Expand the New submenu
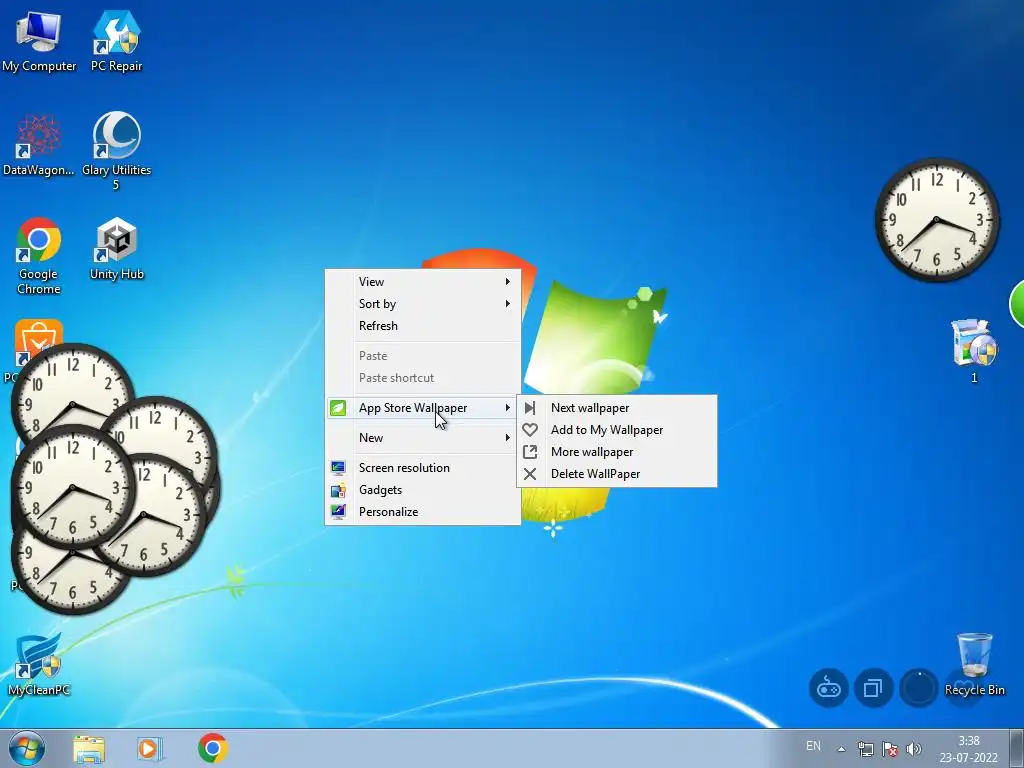The width and height of the screenshot is (1024, 768). (423, 438)
